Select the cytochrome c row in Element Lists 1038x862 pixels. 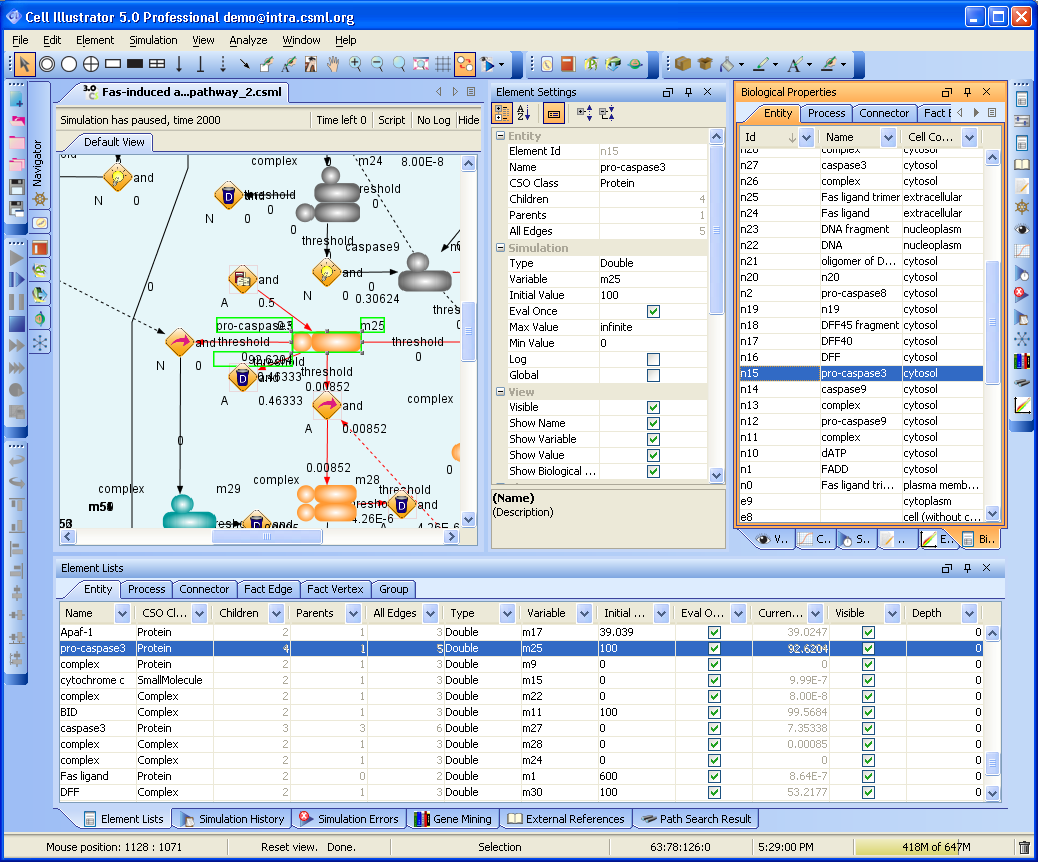tap(521, 680)
